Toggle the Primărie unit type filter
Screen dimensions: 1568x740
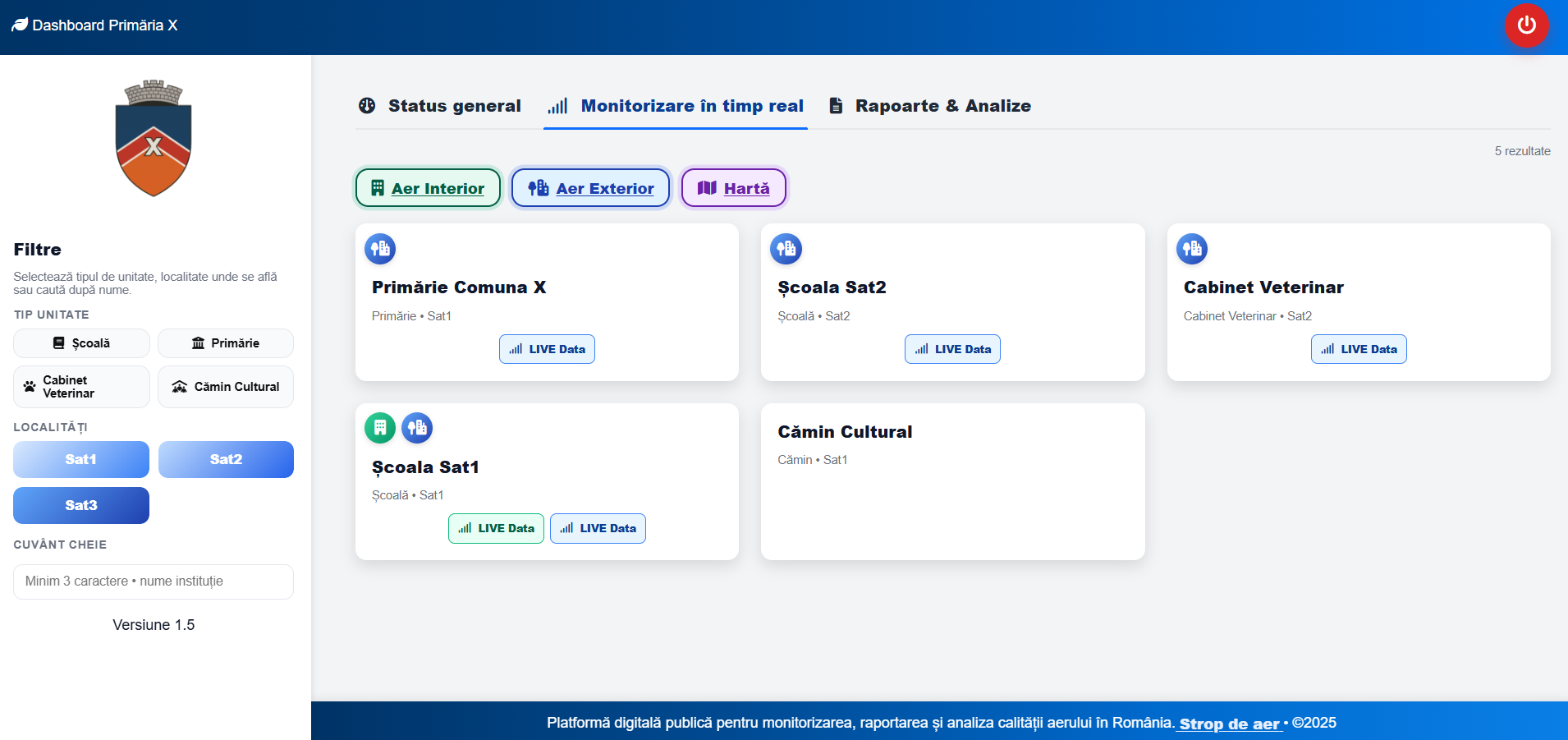pos(226,343)
